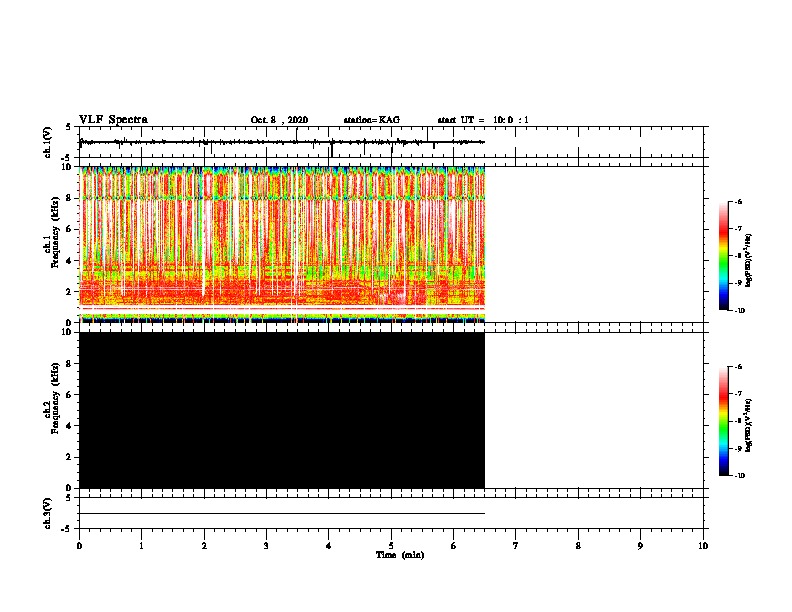Click the '8' kHz tick on ch.1 axis
The image size is (792, 612).
point(69,198)
